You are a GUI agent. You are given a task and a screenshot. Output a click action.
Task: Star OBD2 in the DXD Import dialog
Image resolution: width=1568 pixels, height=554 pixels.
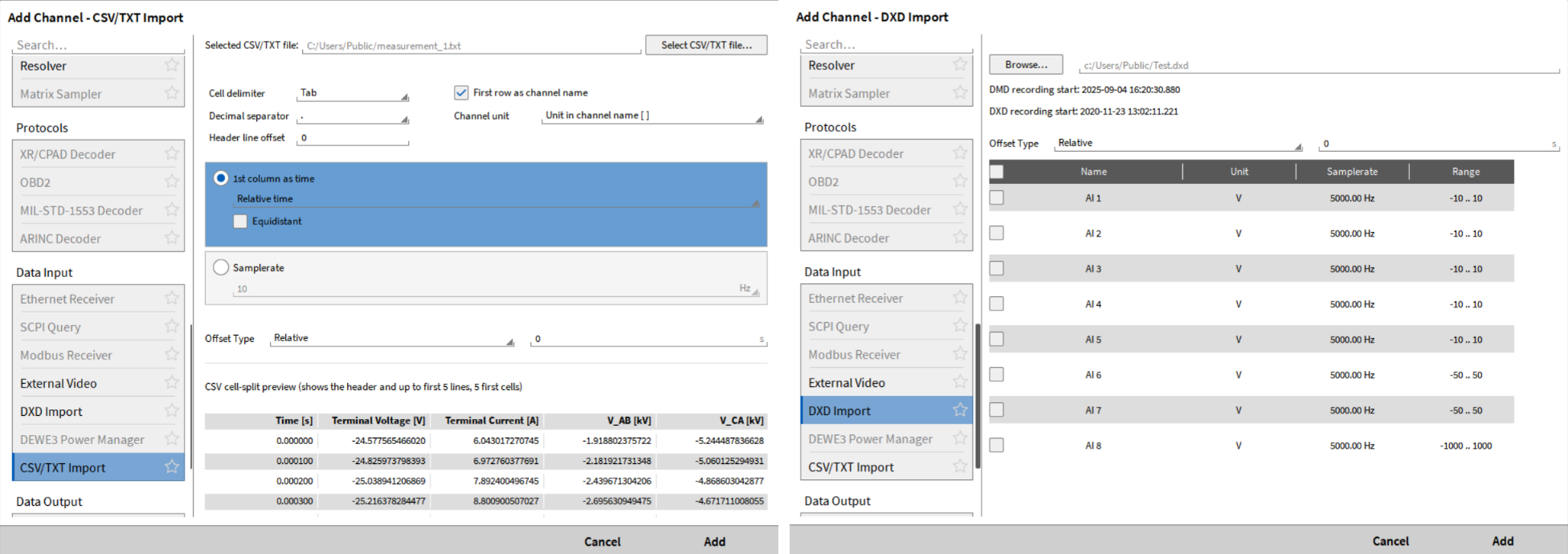pos(959,181)
